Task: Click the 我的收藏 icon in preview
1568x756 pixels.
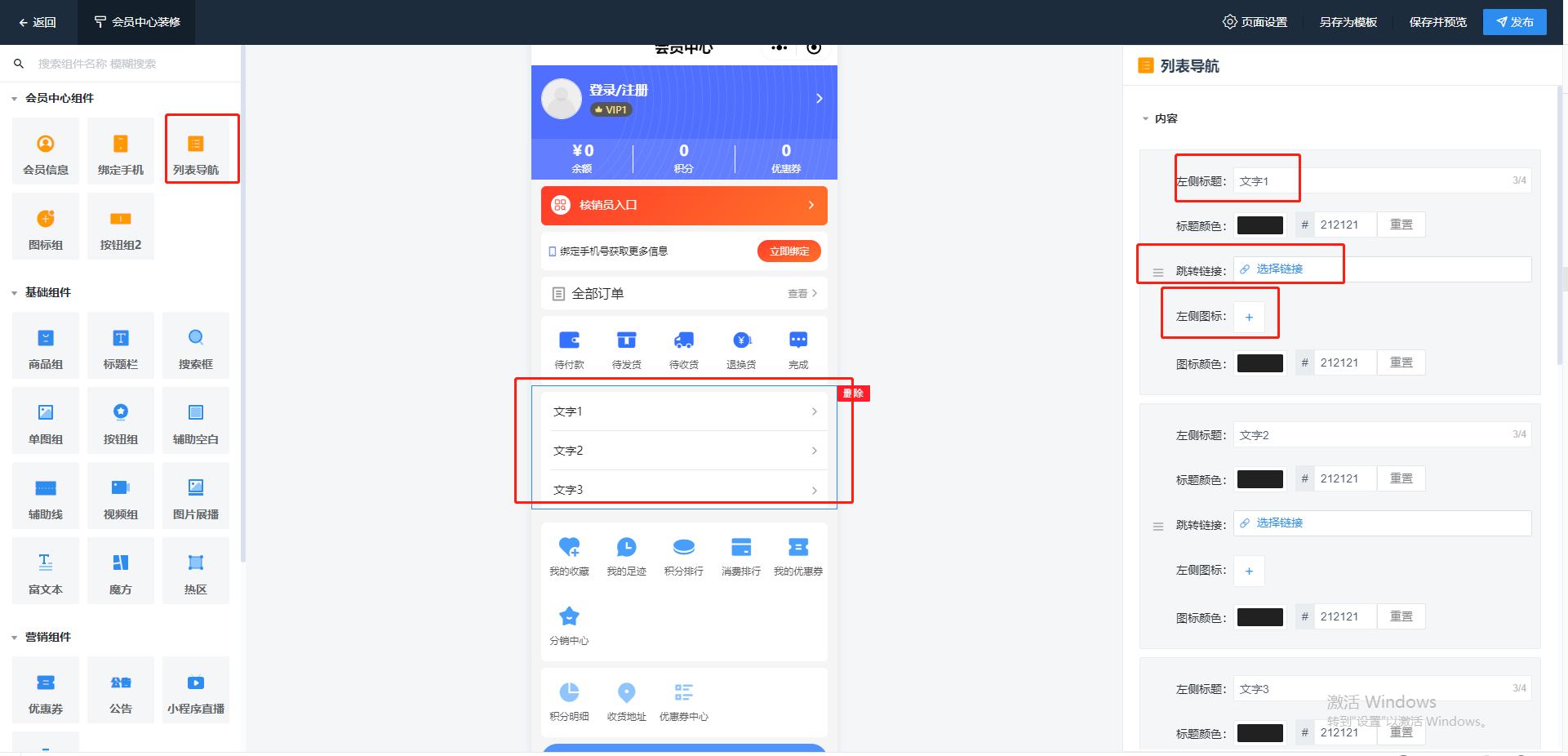Action: (569, 547)
